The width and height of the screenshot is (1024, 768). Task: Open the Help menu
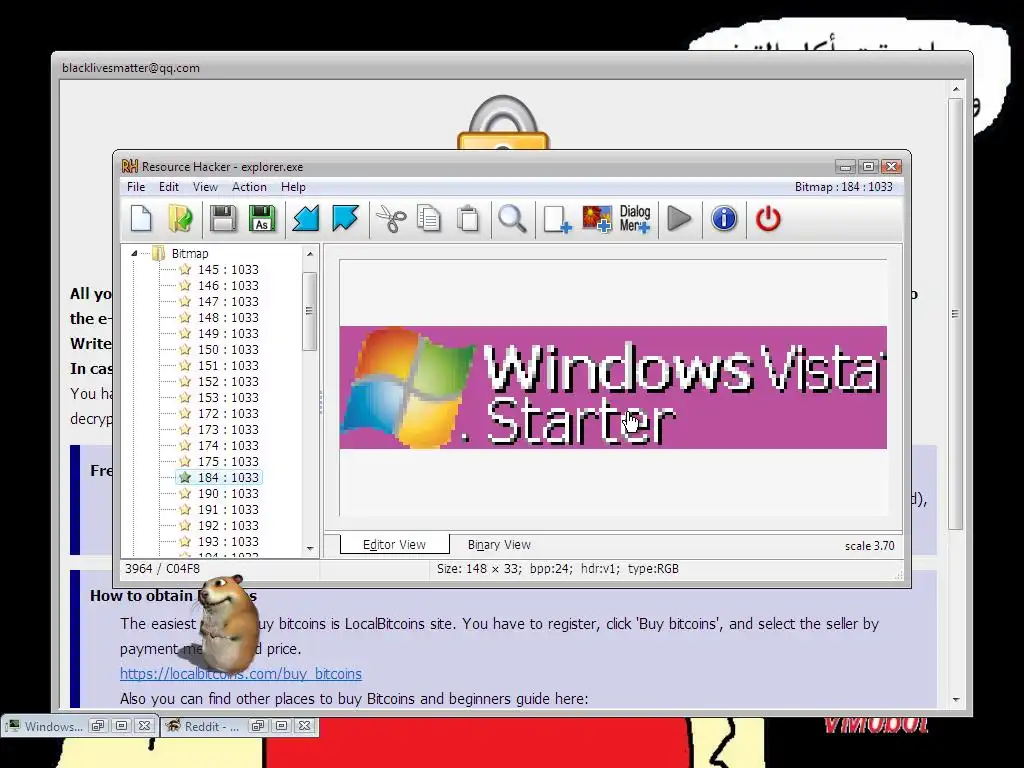click(293, 187)
